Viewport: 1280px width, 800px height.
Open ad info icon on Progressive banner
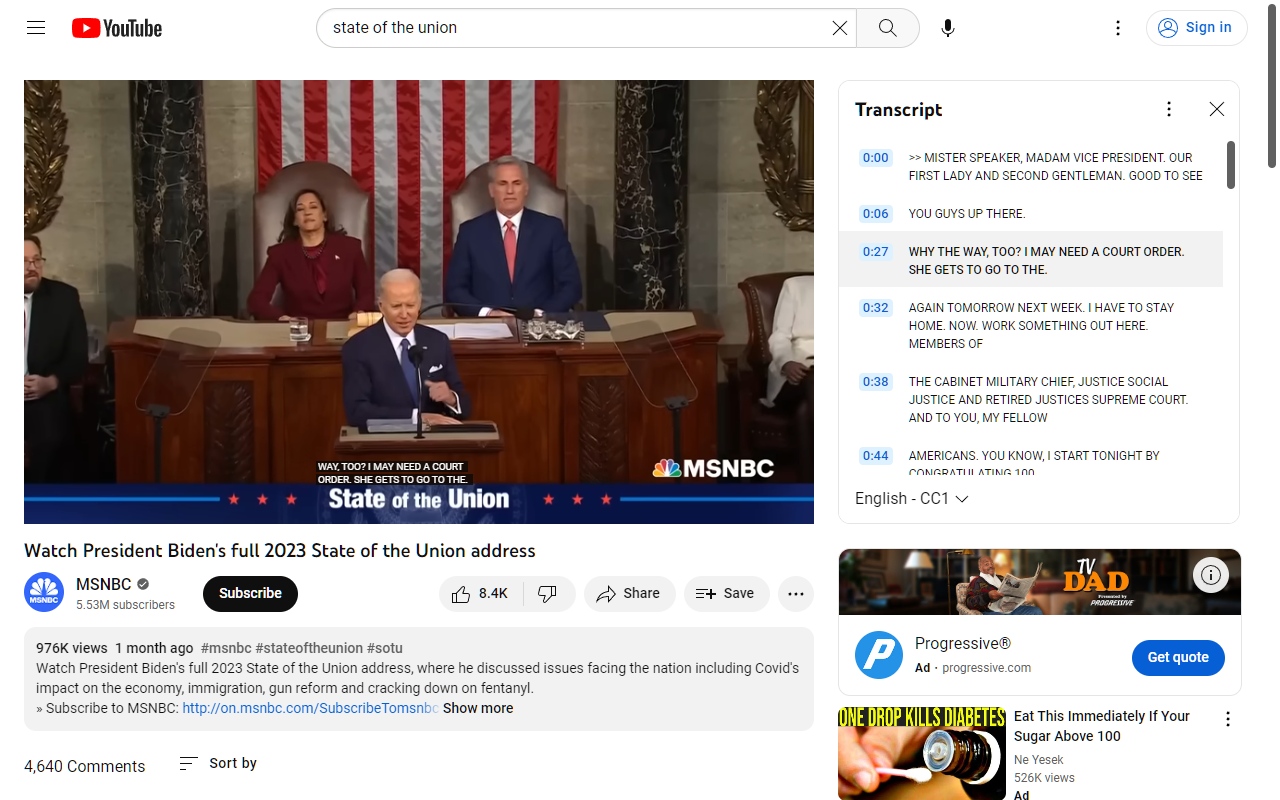tap(1211, 575)
